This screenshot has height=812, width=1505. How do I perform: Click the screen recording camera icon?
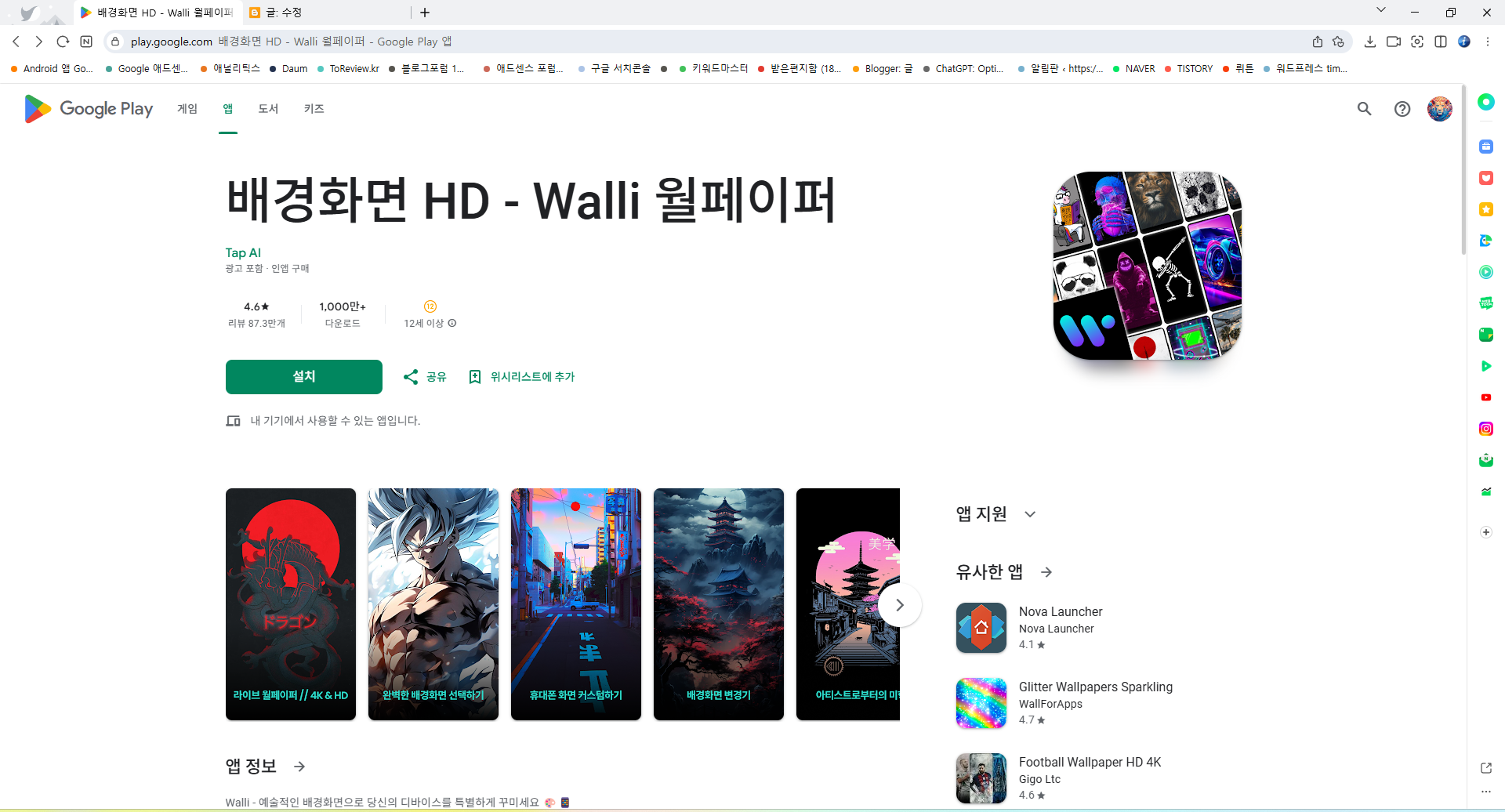(1394, 42)
